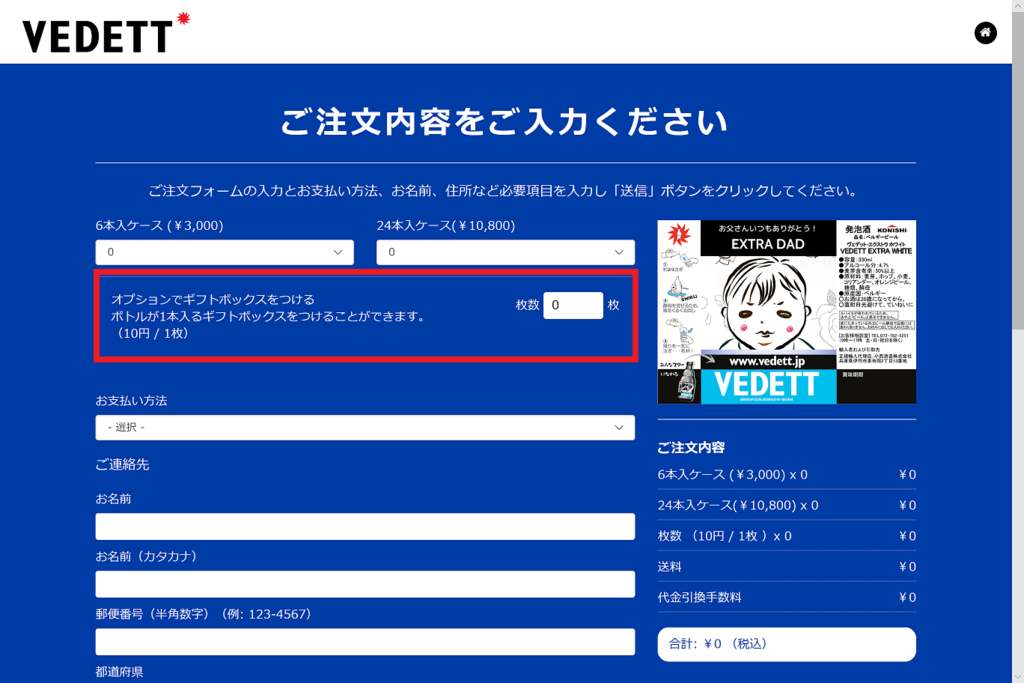This screenshot has height=683, width=1024.
Task: Click the ご連絡先 section label
Action: coord(122,464)
